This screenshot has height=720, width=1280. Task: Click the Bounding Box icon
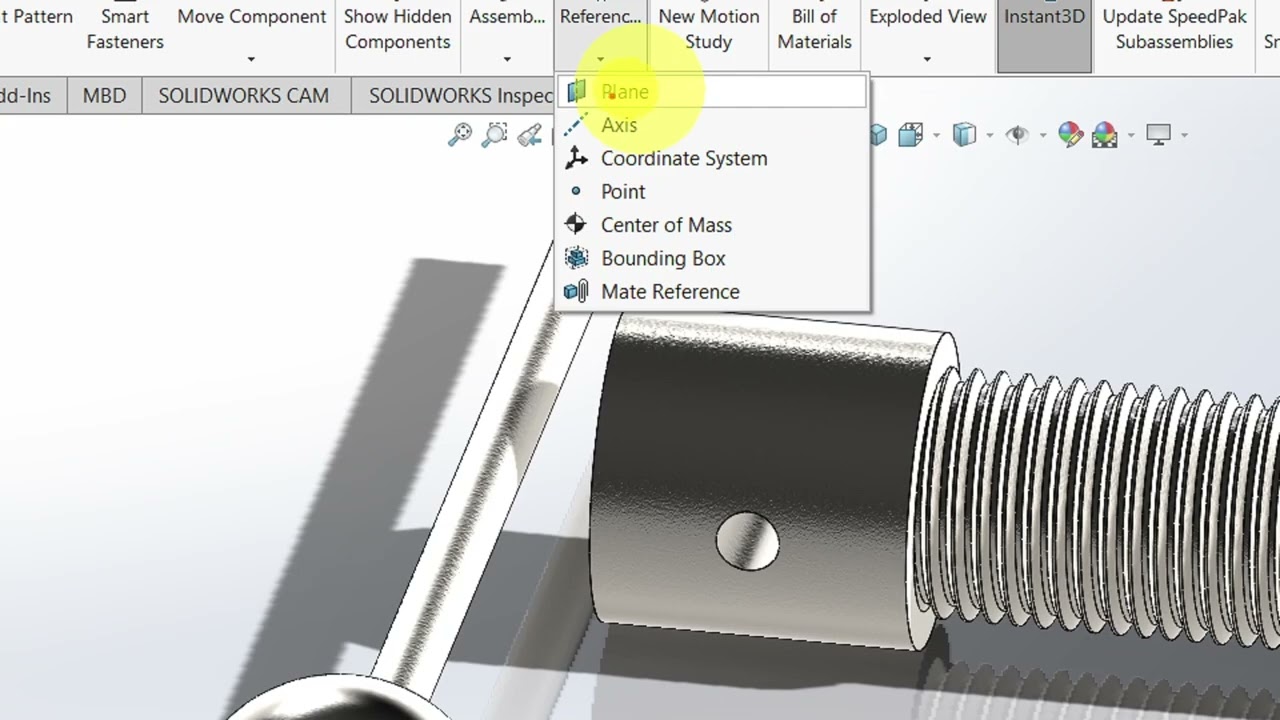click(x=576, y=258)
